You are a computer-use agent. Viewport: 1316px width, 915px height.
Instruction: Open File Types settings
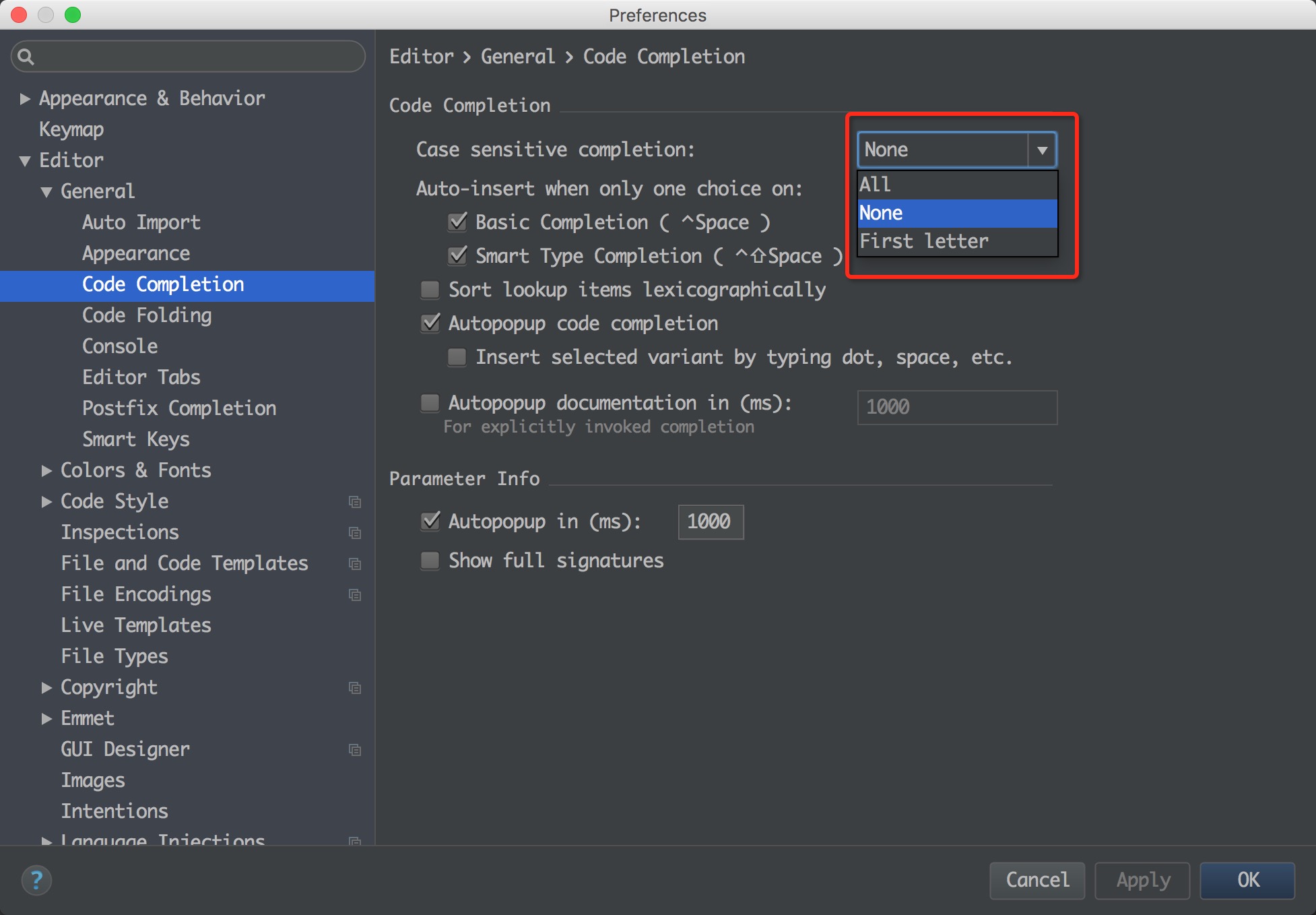[x=114, y=656]
